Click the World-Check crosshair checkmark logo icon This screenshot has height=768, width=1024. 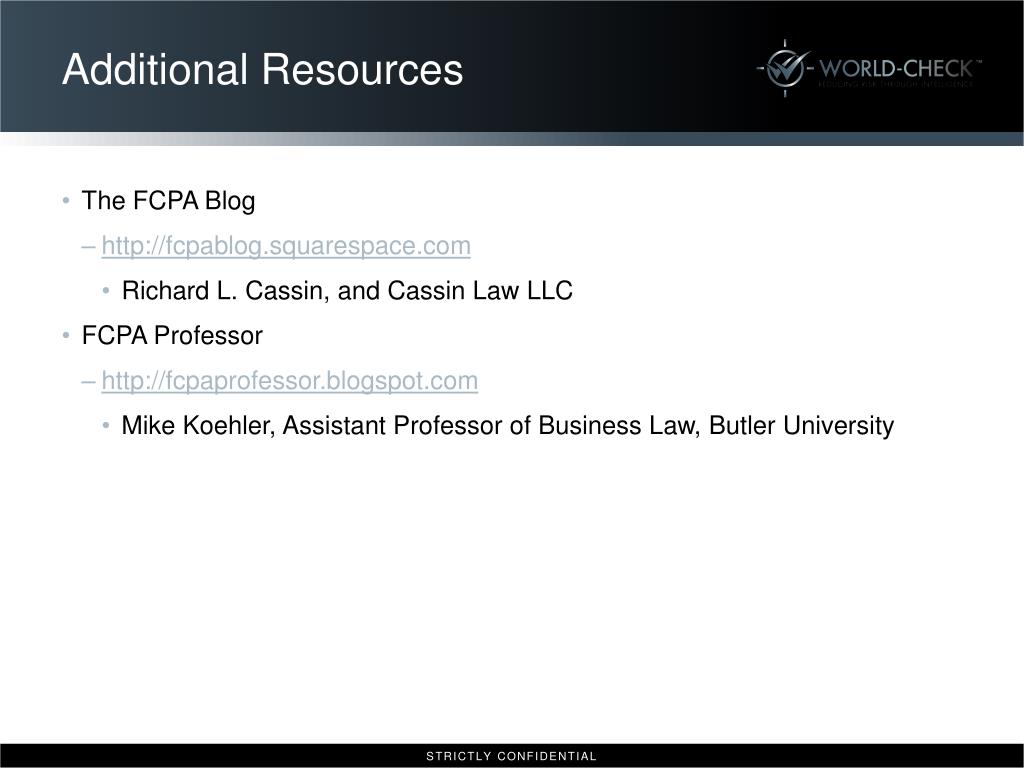point(785,69)
